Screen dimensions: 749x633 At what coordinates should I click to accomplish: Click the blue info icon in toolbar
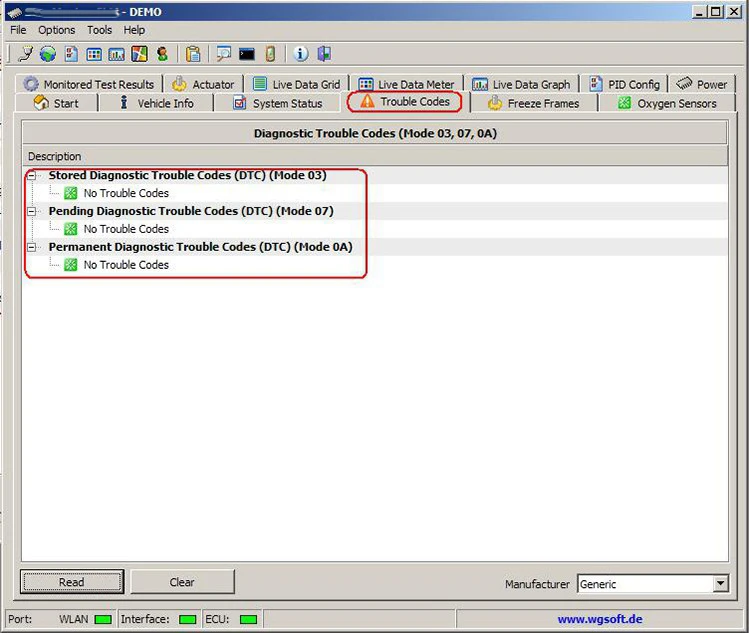[x=300, y=54]
